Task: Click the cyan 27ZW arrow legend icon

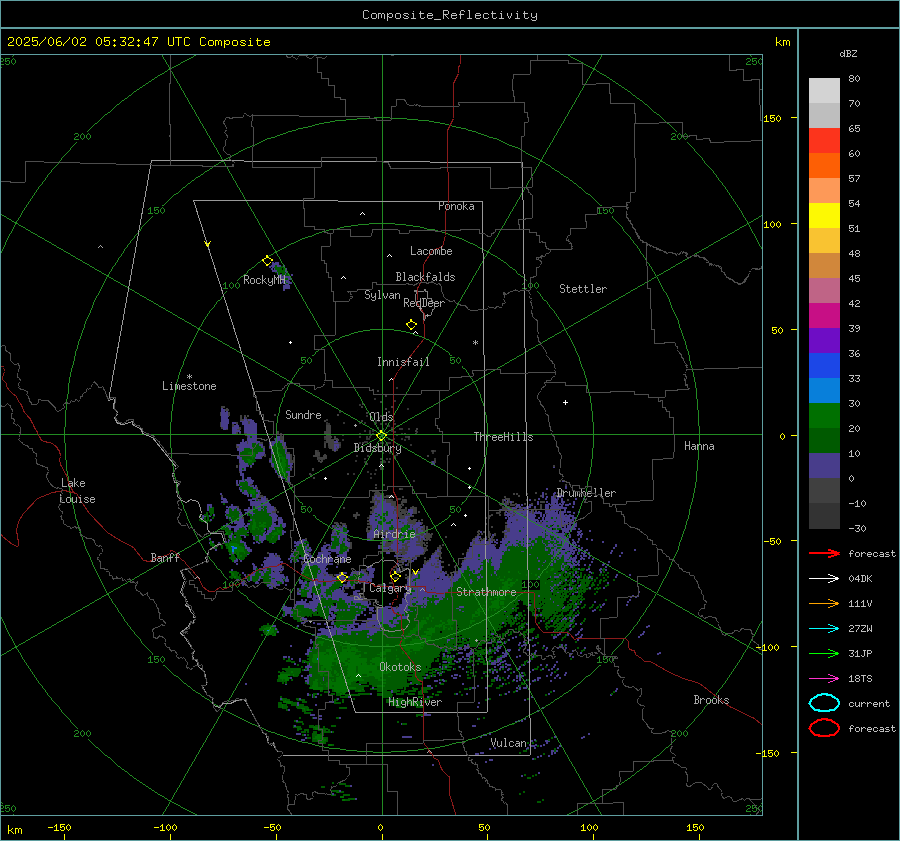Action: tap(824, 629)
